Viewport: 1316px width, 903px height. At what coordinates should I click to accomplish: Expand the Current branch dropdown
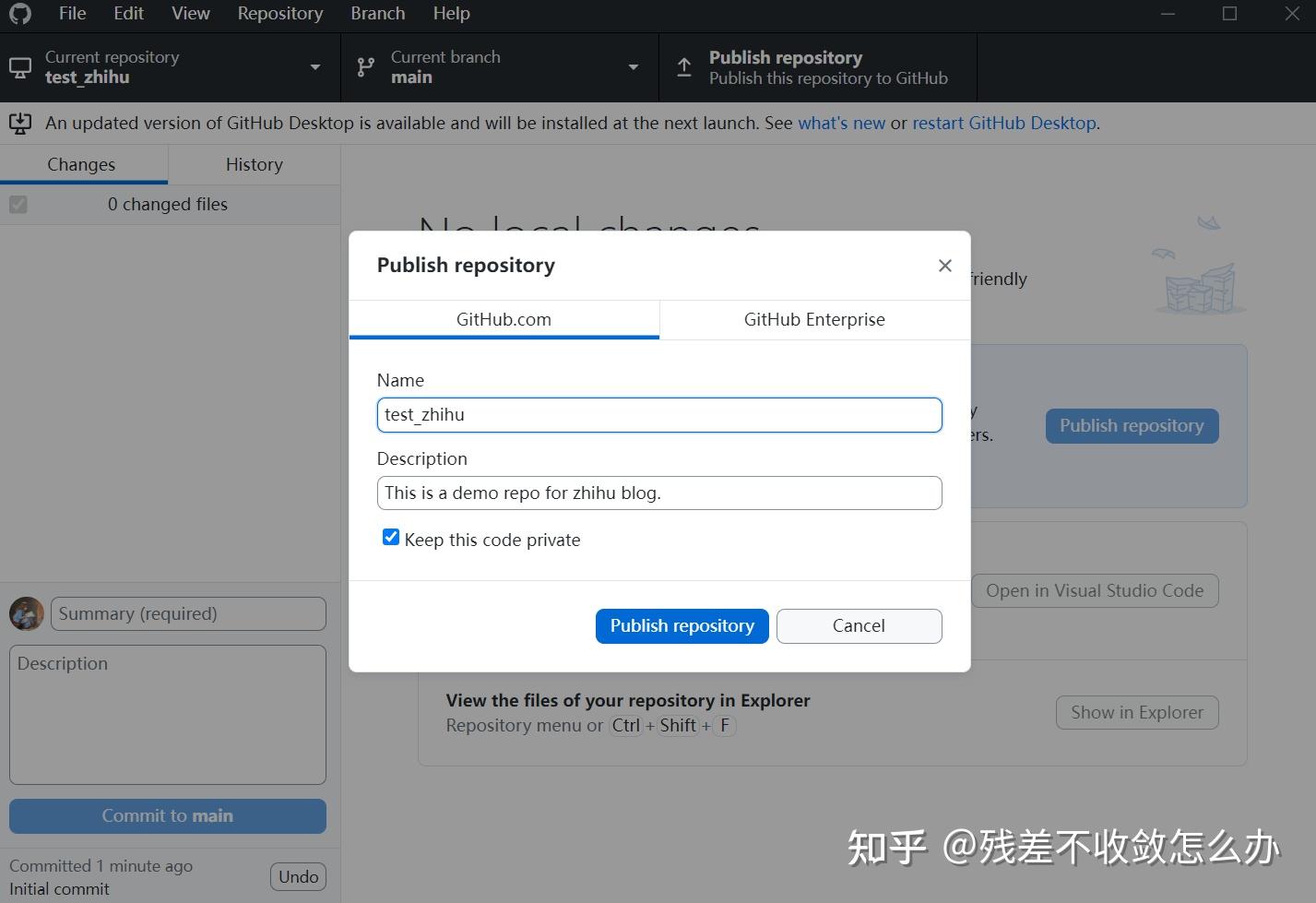click(x=634, y=66)
